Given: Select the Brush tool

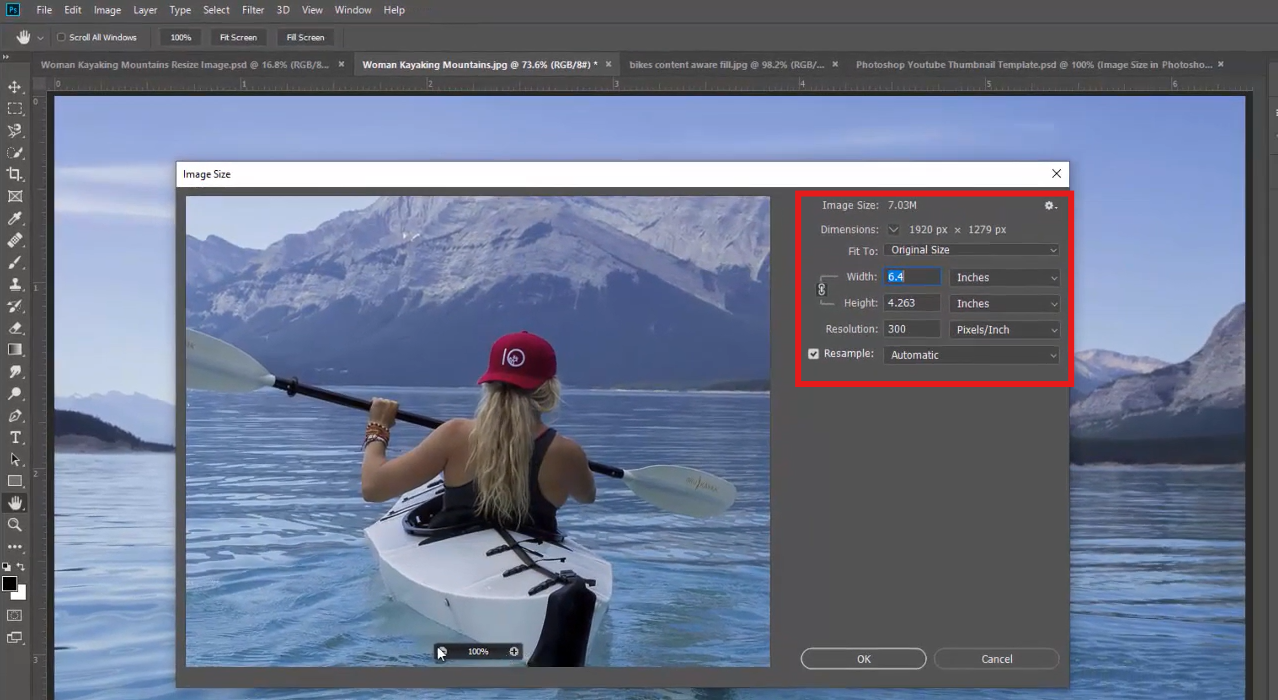Looking at the screenshot, I should 15,263.
